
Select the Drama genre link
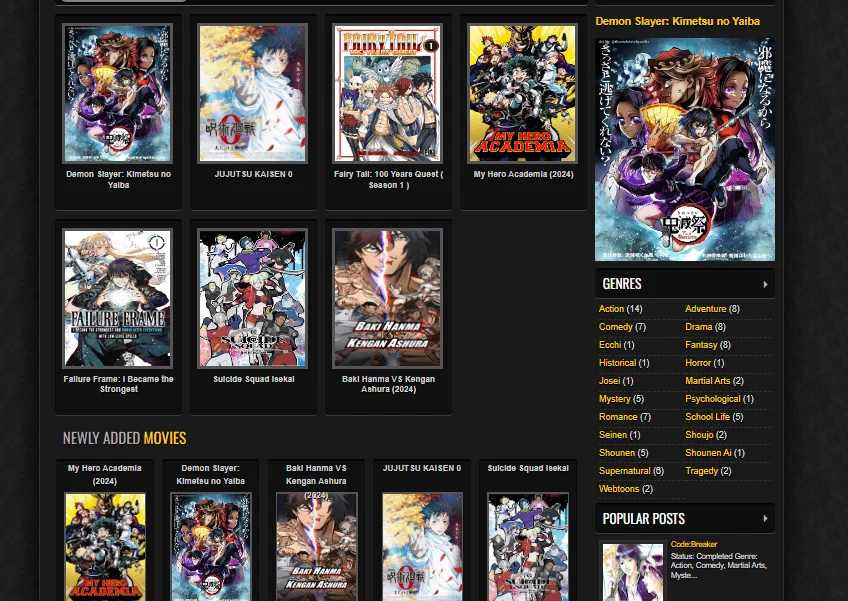click(698, 327)
